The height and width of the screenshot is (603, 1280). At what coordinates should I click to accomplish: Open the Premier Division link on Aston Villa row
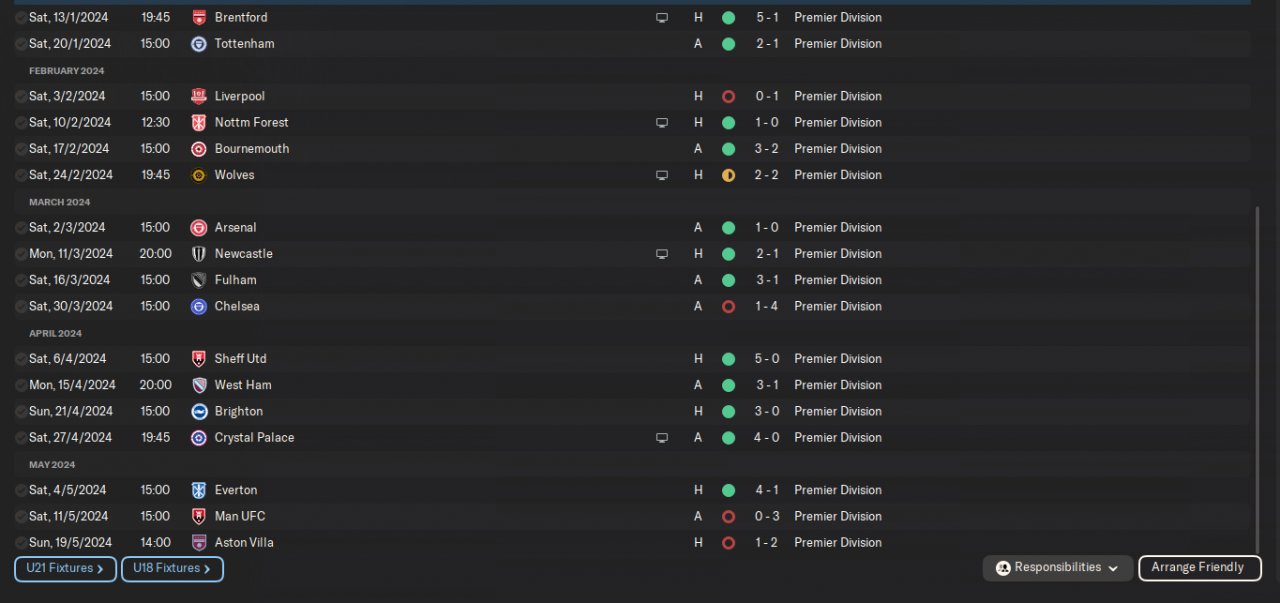(838, 543)
